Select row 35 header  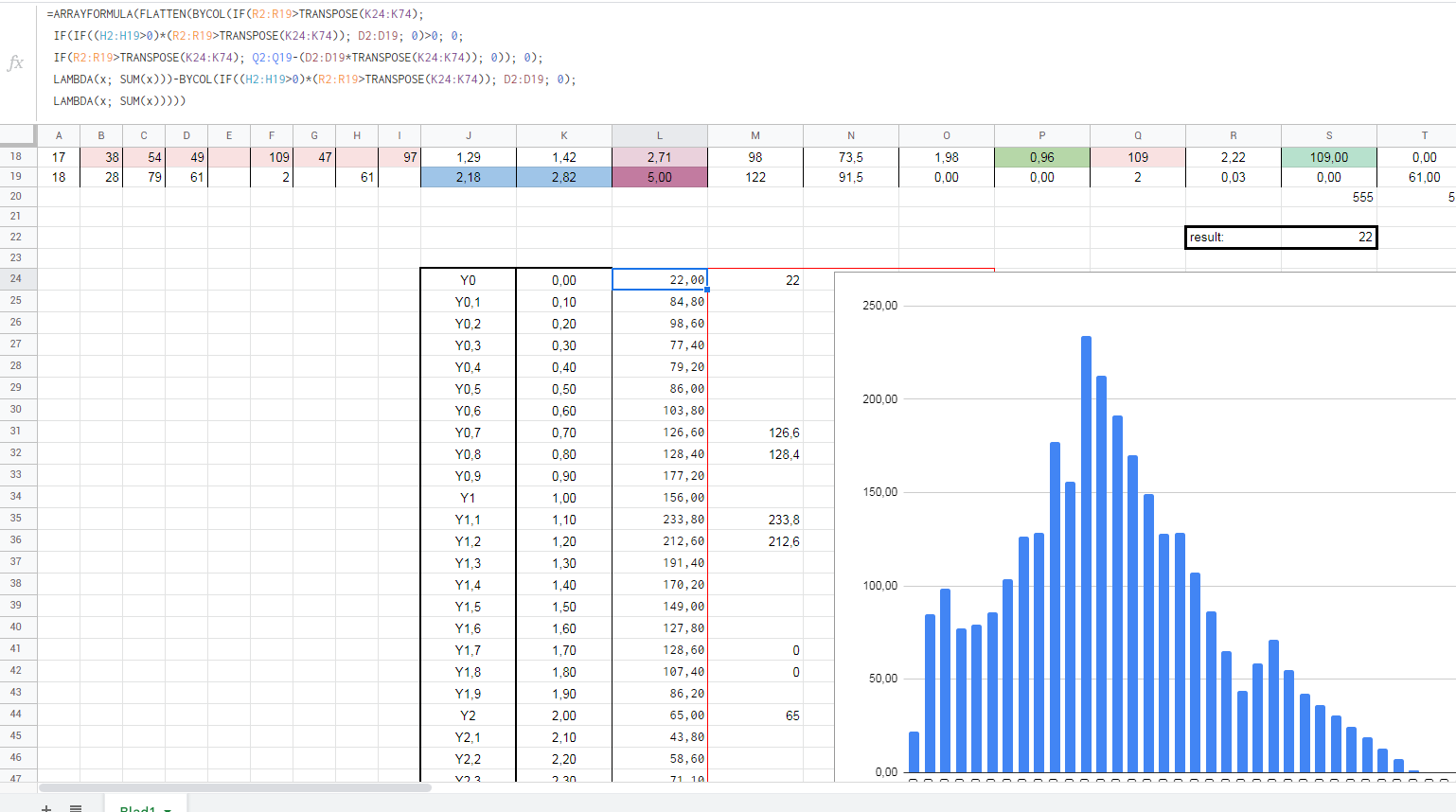pos(16,519)
